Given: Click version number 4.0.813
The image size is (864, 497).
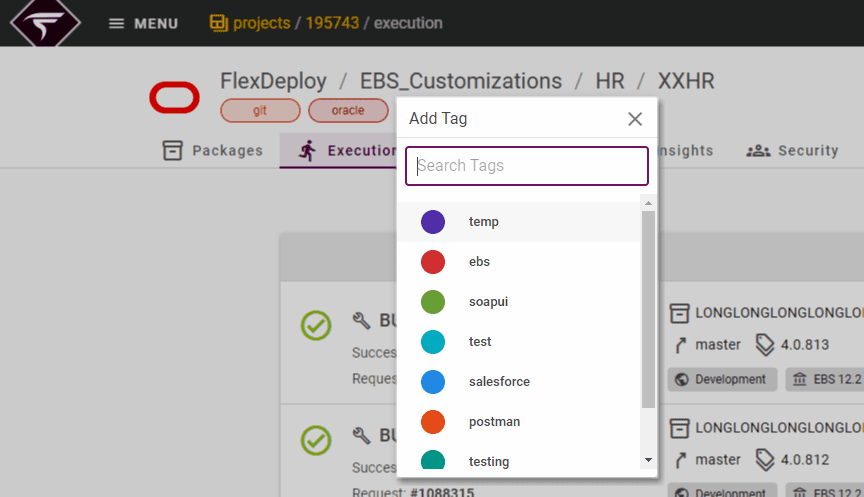Looking at the screenshot, I should tap(805, 345).
